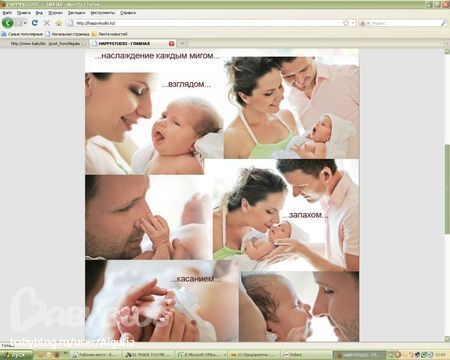Open the Инструменты menu
Image resolution: width=450 pixels, height=360 pixels.
point(103,13)
